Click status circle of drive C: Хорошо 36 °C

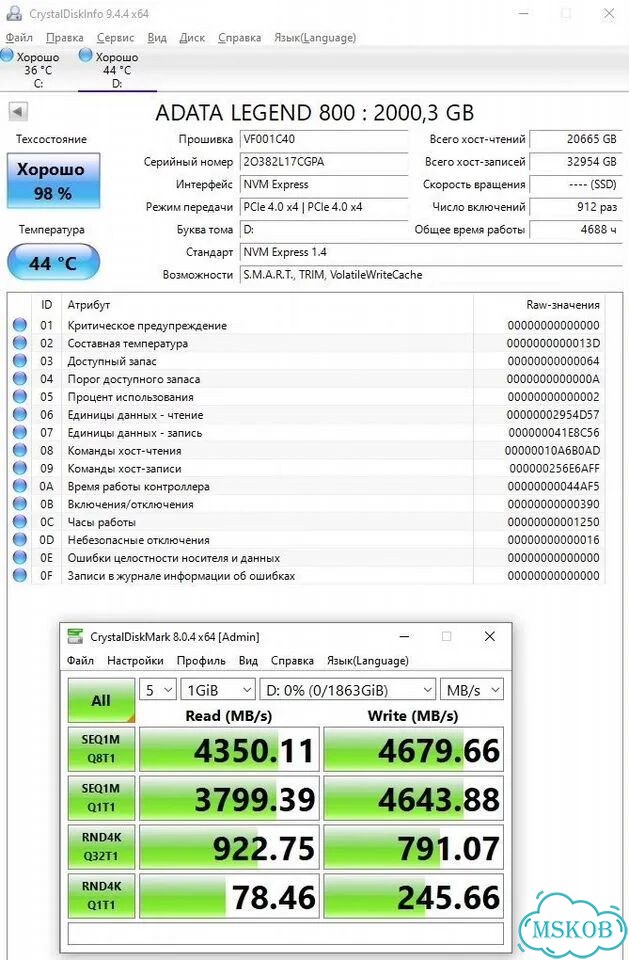7,56
